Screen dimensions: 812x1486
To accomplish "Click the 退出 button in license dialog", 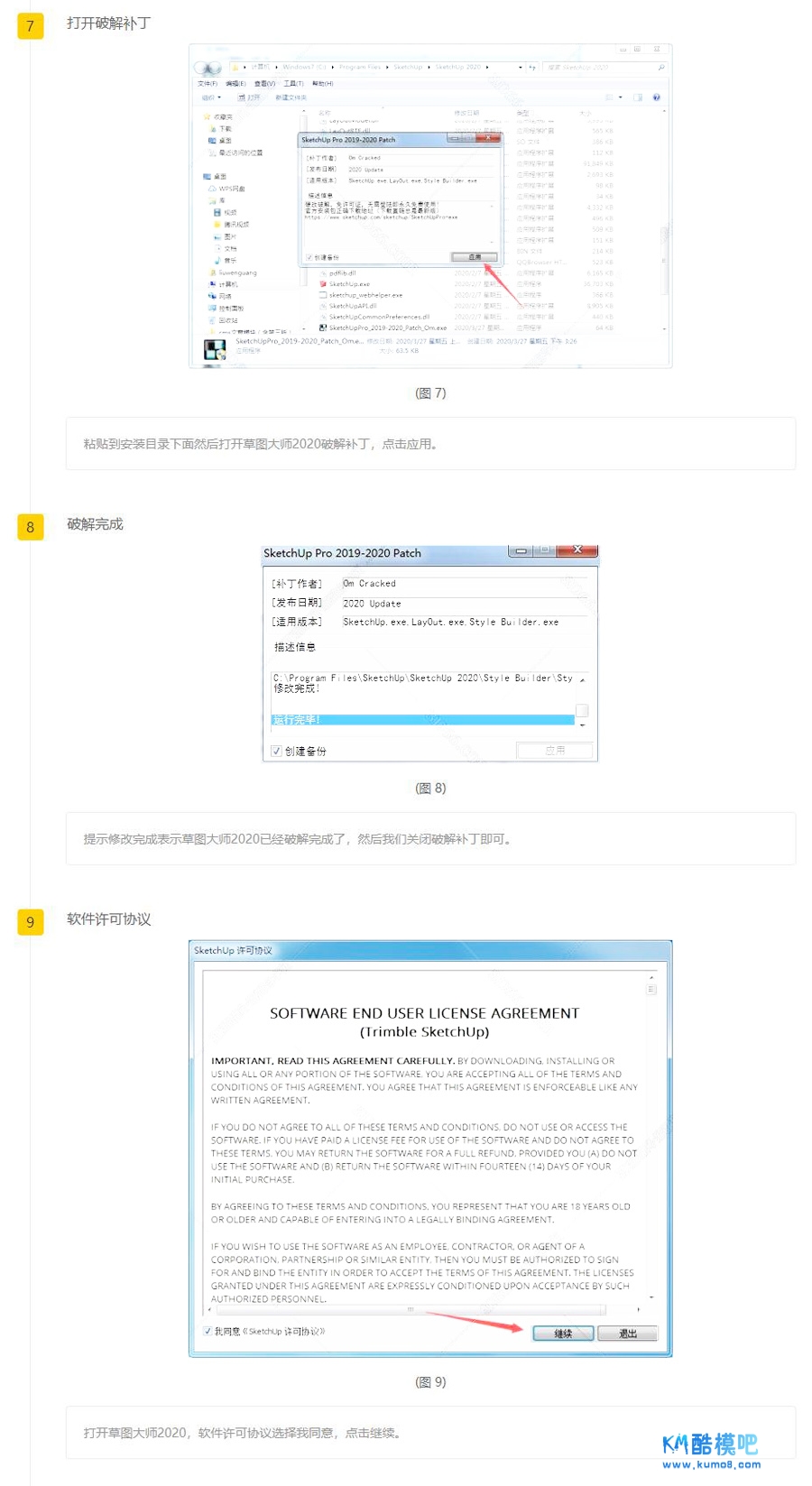I will point(628,1334).
